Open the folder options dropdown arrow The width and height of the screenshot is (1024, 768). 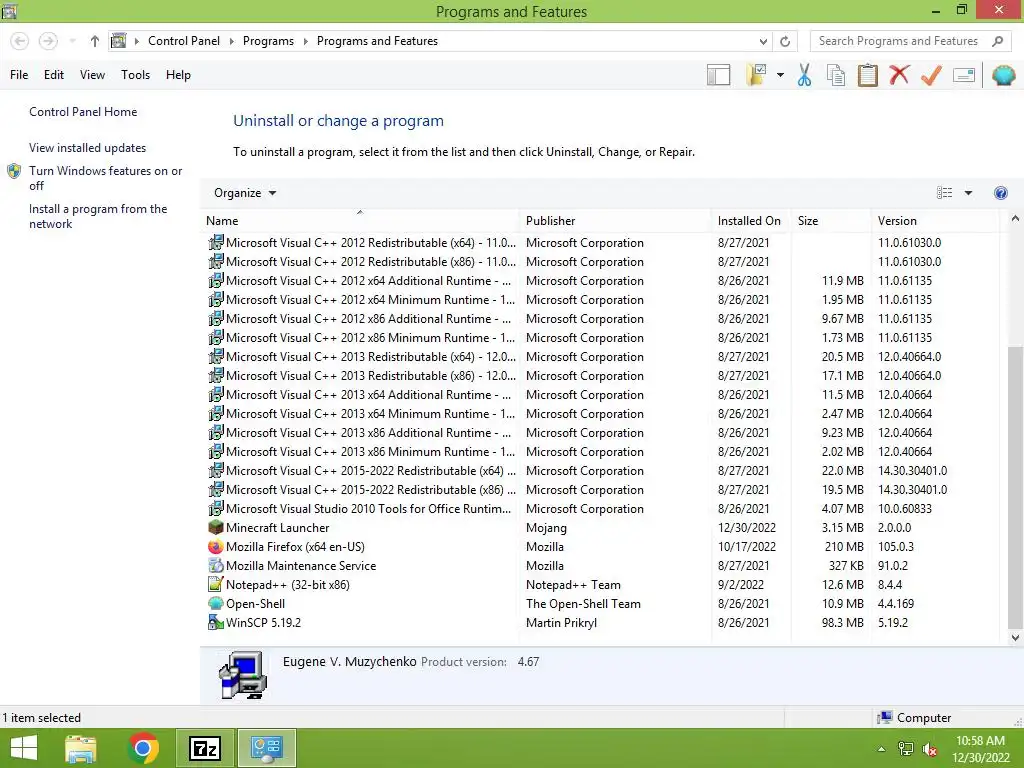[780, 75]
